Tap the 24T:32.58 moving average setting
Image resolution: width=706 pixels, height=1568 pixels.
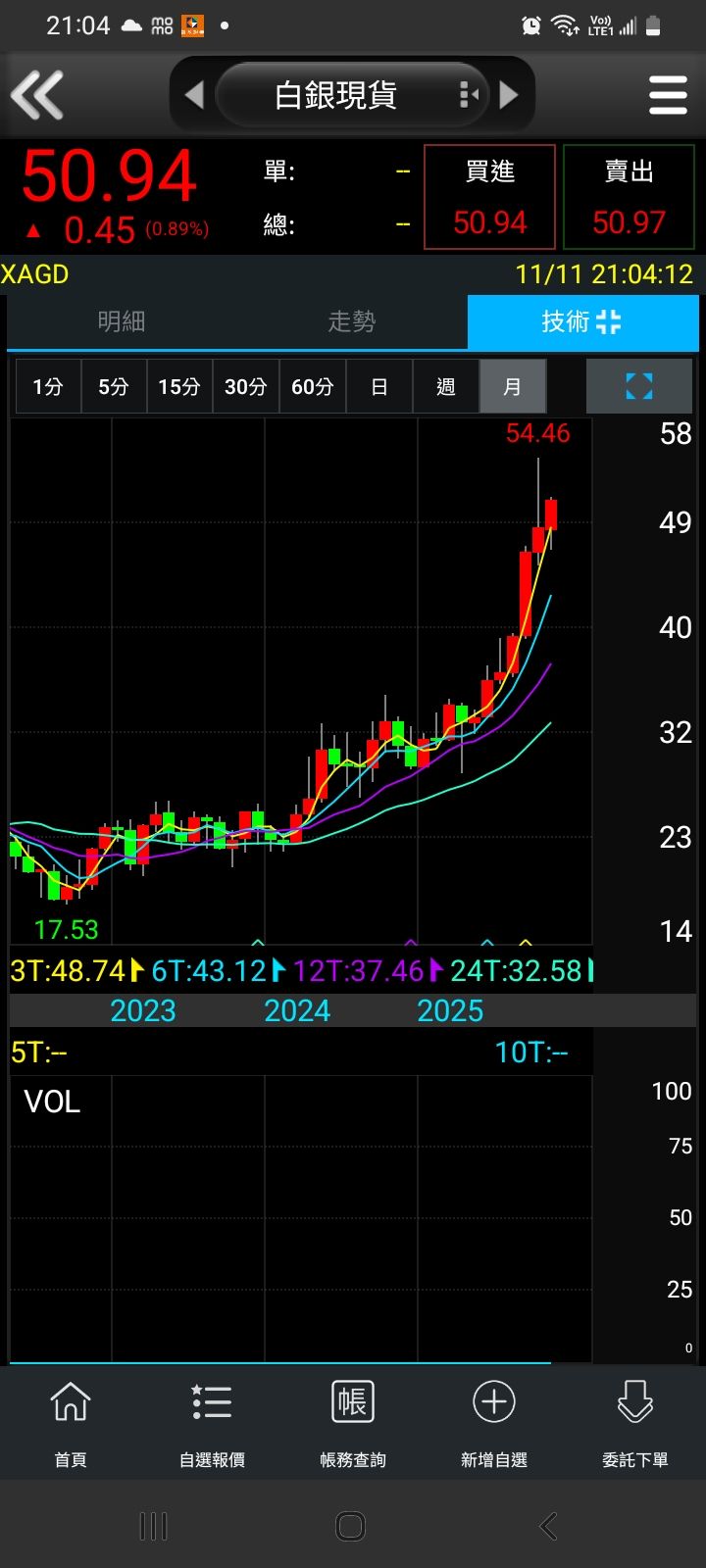tap(522, 970)
